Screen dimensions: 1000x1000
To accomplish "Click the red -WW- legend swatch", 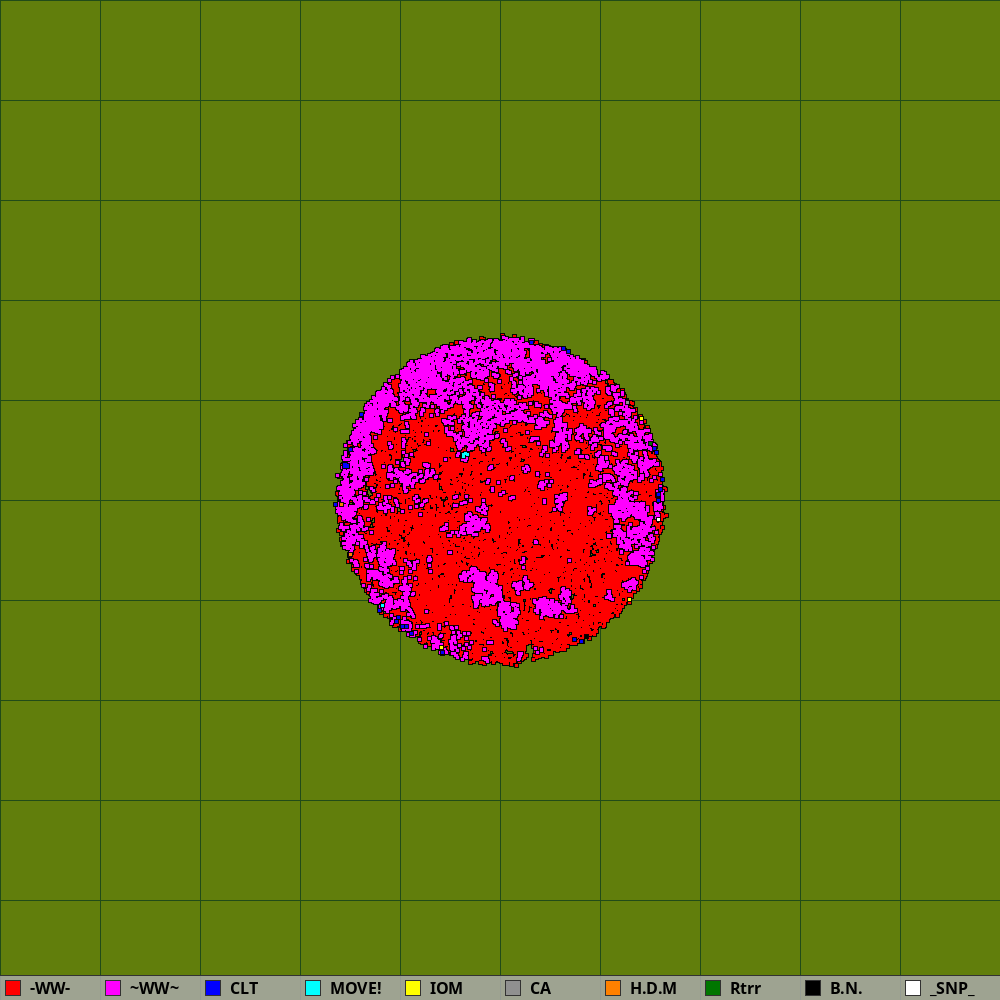I will (13, 988).
